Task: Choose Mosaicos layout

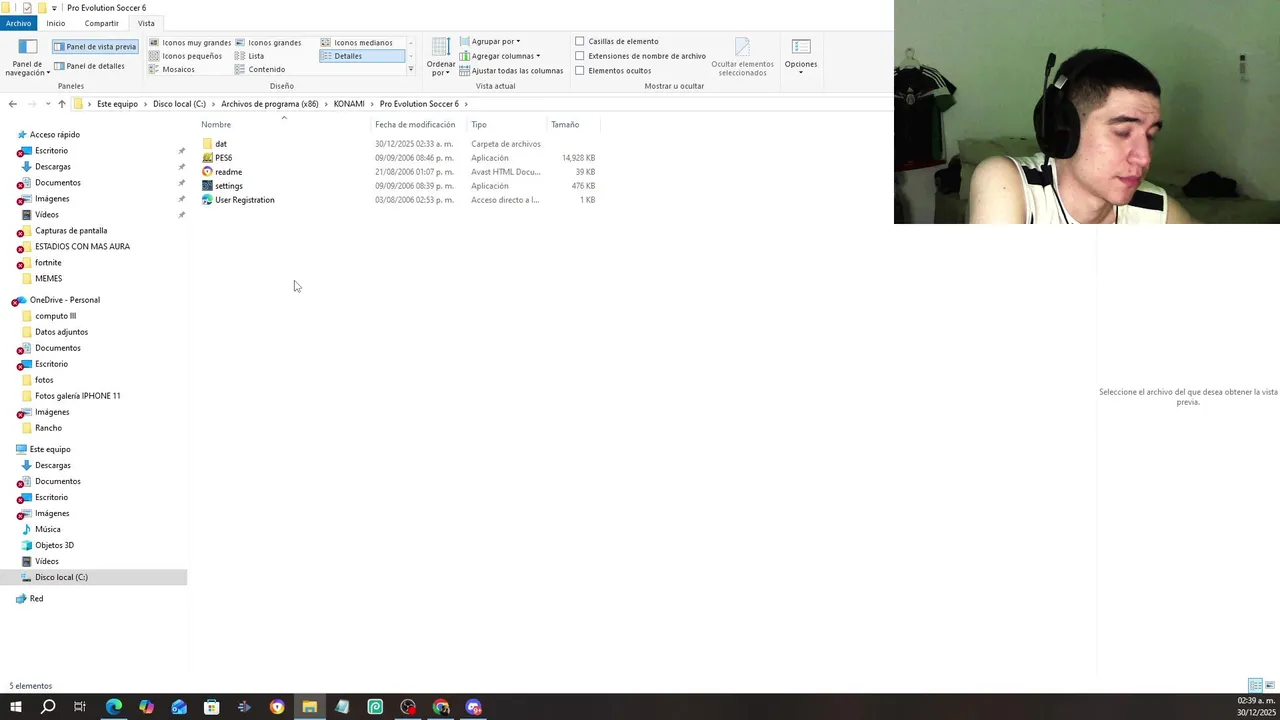Action: pyautogui.click(x=172, y=69)
